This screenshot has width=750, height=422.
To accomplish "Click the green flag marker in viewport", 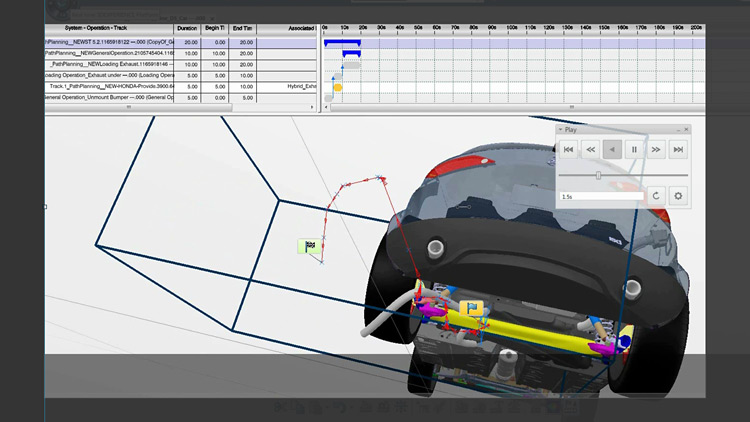I will pyautogui.click(x=309, y=246).
